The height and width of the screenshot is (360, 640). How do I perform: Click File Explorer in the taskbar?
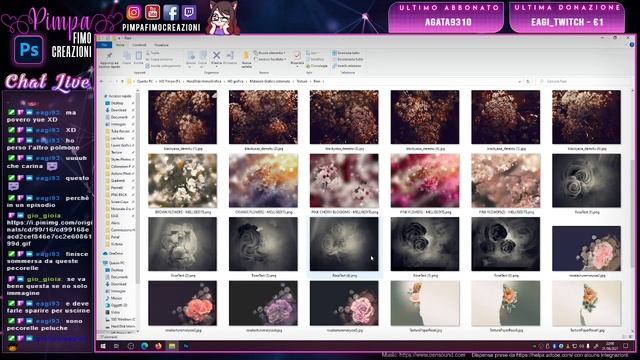(x=172, y=346)
